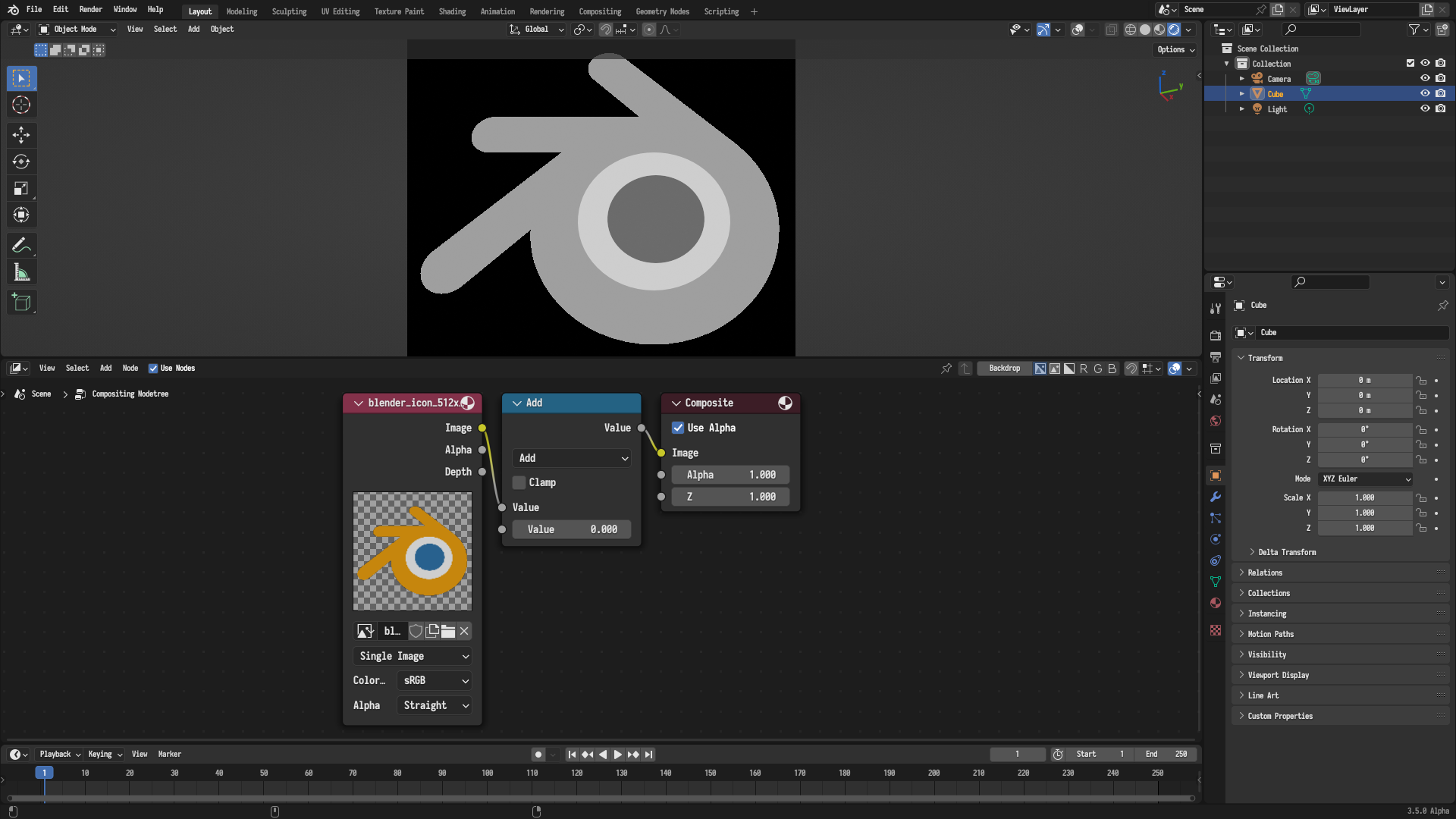This screenshot has height=819, width=1456.
Task: Switch to rendered viewport shading mode
Action: (x=1174, y=30)
